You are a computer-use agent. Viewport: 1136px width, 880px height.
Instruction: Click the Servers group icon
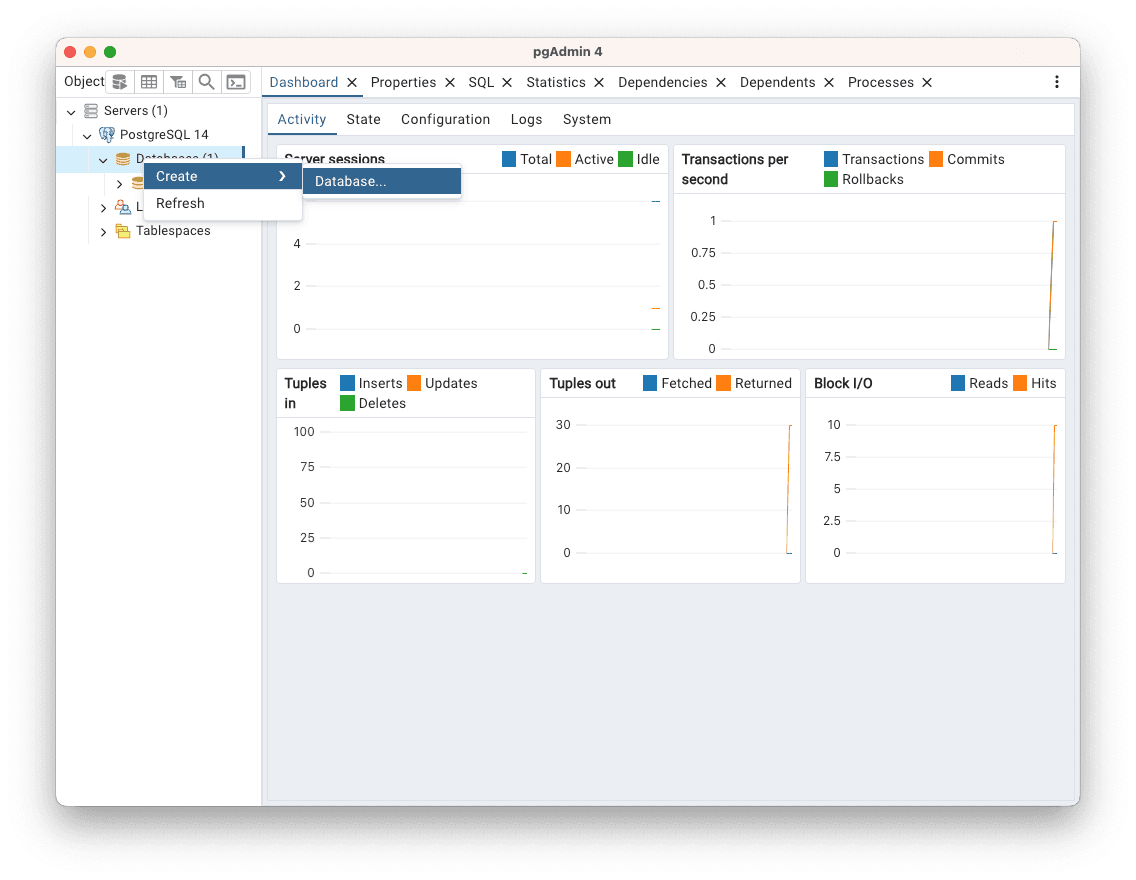pyautogui.click(x=91, y=111)
